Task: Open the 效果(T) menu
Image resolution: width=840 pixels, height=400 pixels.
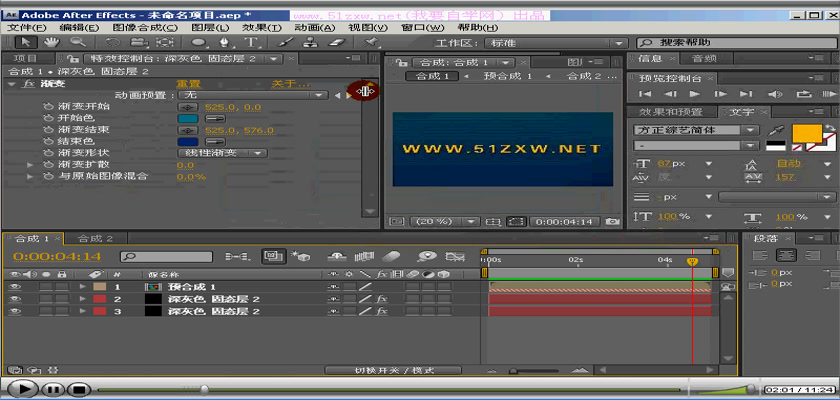Action: coord(261,28)
